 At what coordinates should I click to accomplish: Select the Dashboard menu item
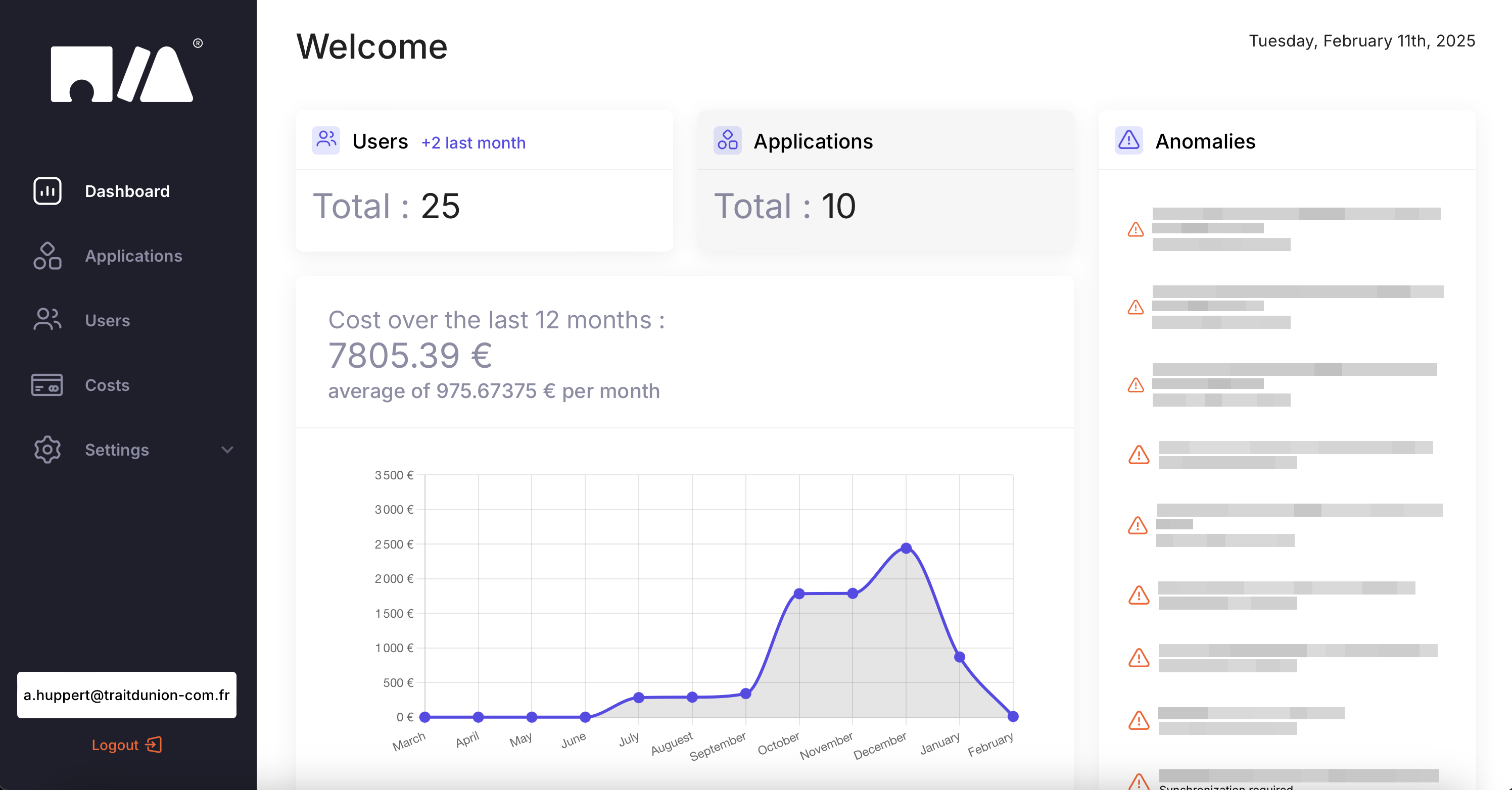(127, 191)
